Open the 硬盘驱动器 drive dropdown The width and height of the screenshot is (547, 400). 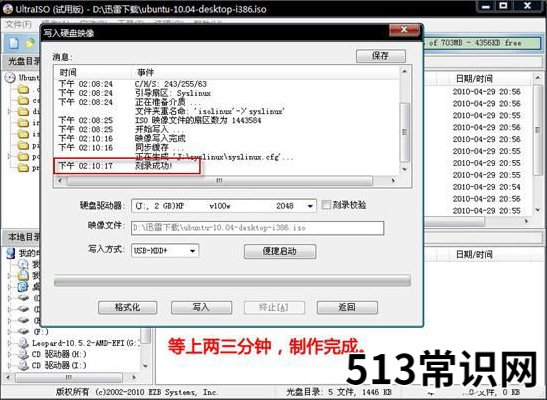[x=224, y=206]
